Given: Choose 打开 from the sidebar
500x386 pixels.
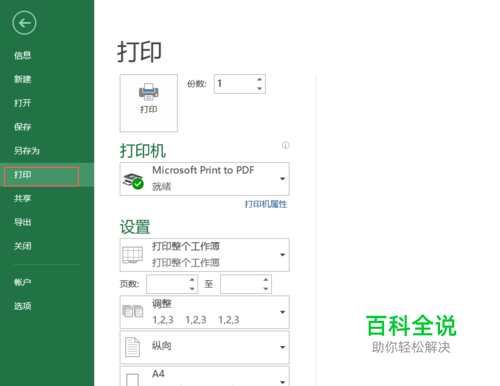Looking at the screenshot, I should 22,103.
